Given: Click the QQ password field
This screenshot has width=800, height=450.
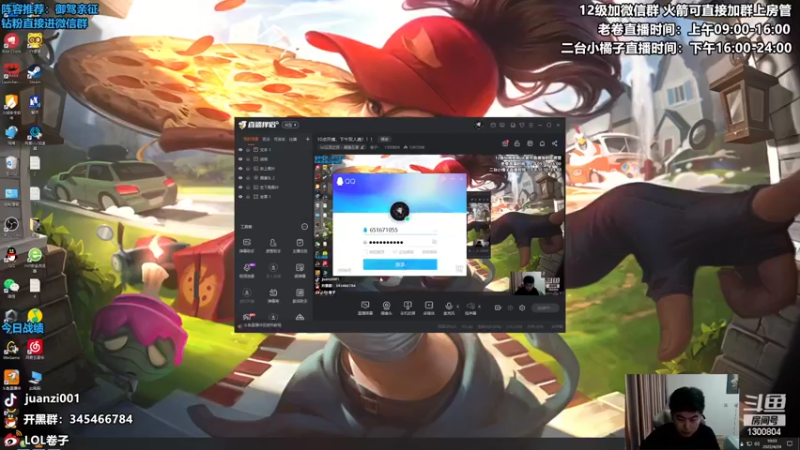Looking at the screenshot, I should coord(400,242).
